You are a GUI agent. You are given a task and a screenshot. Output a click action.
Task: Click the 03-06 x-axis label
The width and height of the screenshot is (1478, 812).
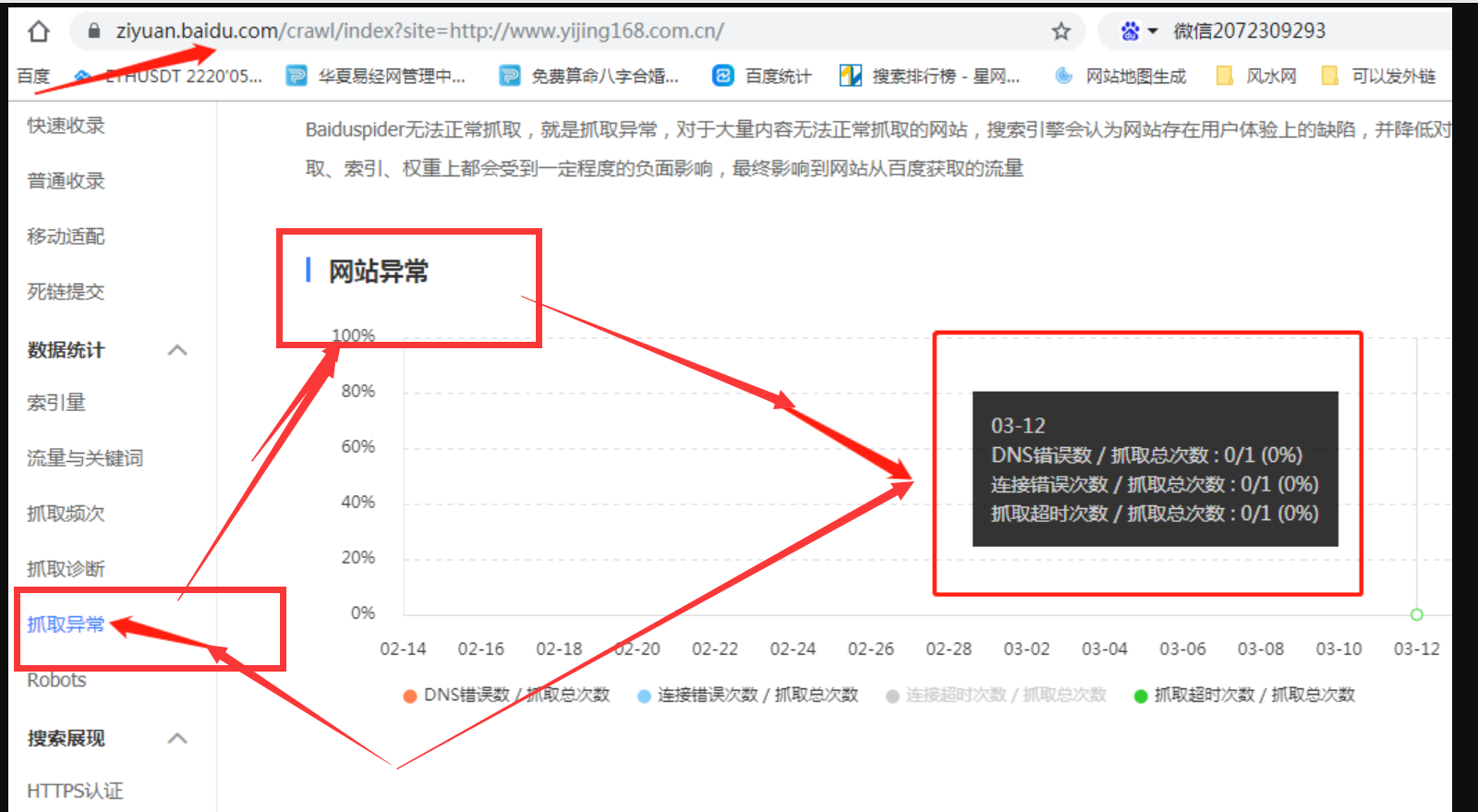(x=1182, y=649)
